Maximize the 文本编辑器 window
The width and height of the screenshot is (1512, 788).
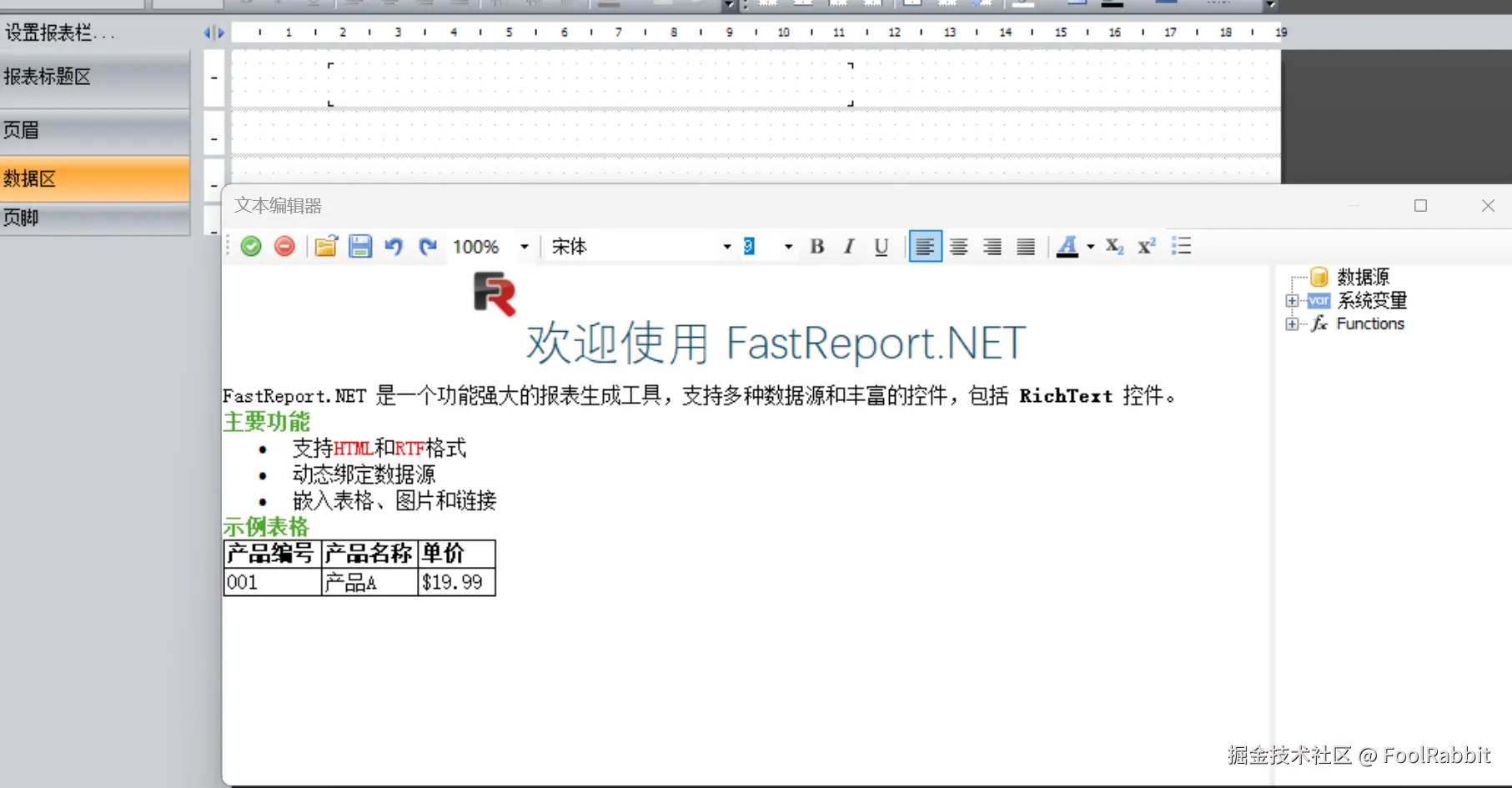[x=1421, y=205]
